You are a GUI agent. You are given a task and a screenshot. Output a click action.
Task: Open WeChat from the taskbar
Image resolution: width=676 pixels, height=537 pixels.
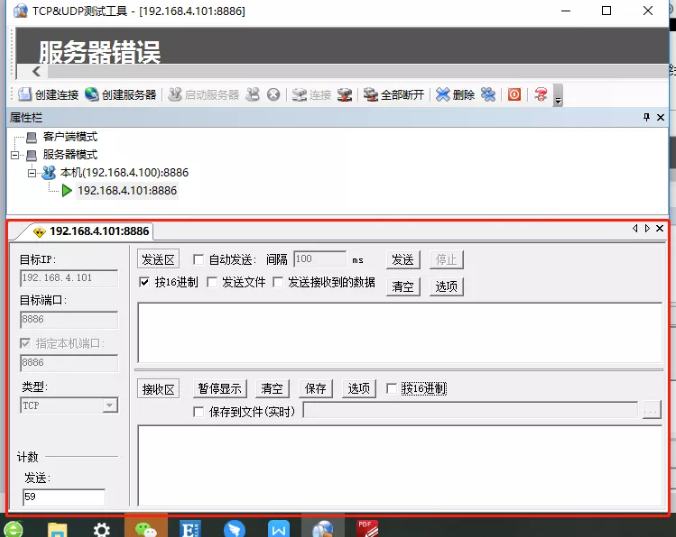click(x=146, y=529)
